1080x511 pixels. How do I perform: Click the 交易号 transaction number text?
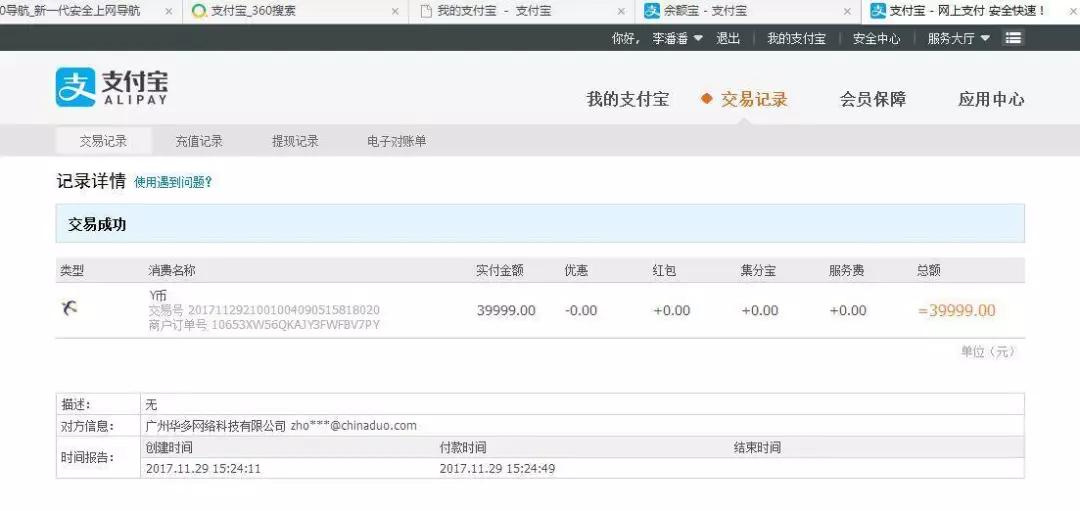pos(264,310)
